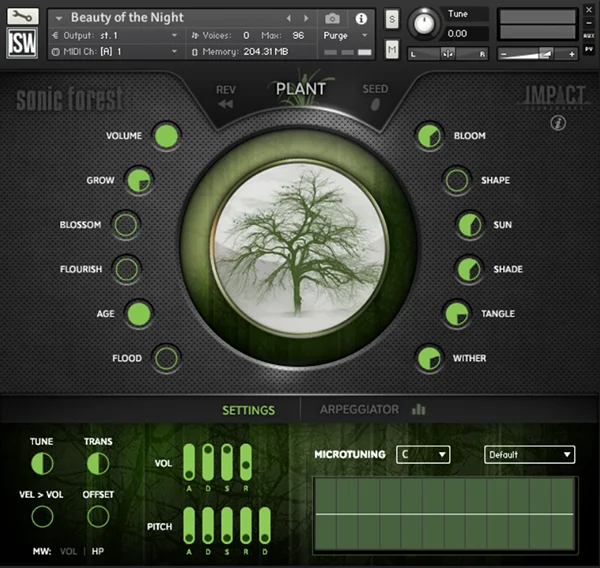The height and width of the screenshot is (568, 600).
Task: Open the wrench instrument options icon
Action: coord(23,16)
